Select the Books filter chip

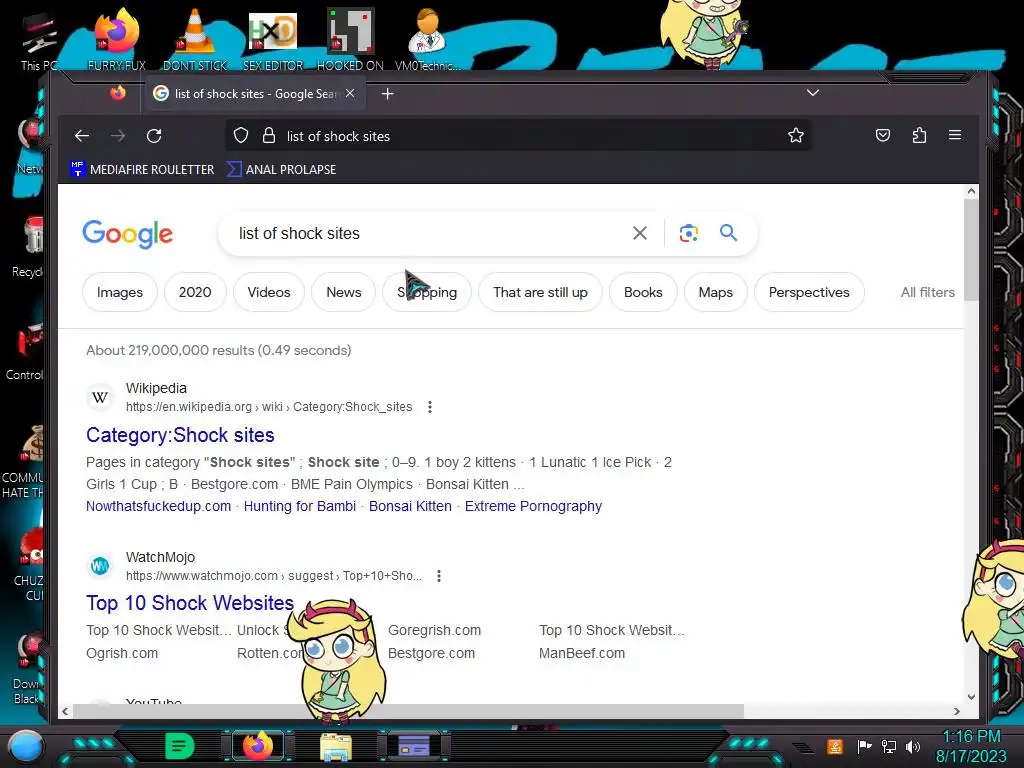pos(643,293)
